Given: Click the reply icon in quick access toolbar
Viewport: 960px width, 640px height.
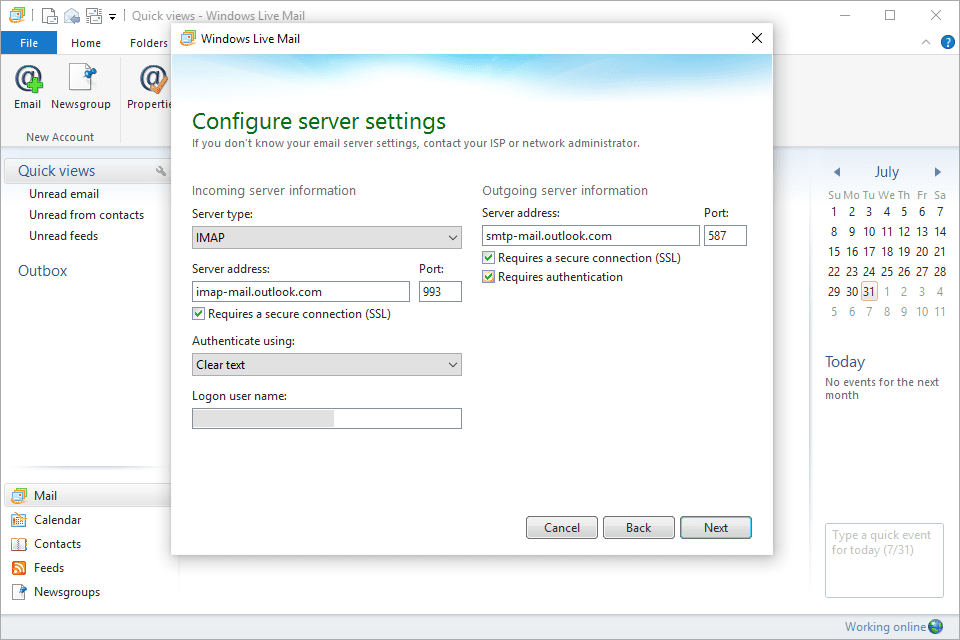Looking at the screenshot, I should coord(72,15).
